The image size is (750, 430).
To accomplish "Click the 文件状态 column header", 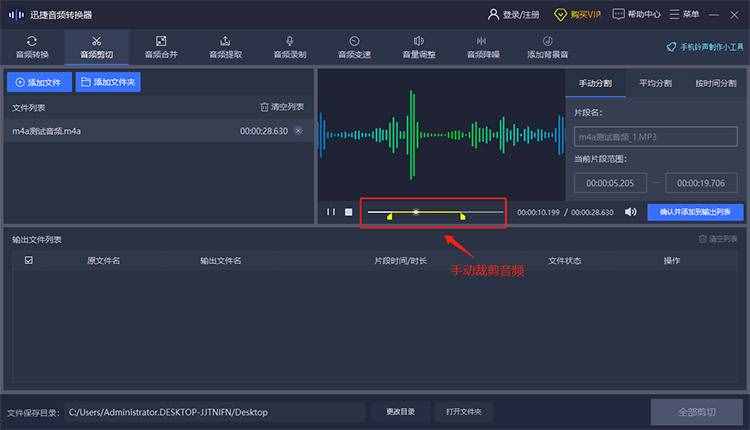I will [x=564, y=261].
